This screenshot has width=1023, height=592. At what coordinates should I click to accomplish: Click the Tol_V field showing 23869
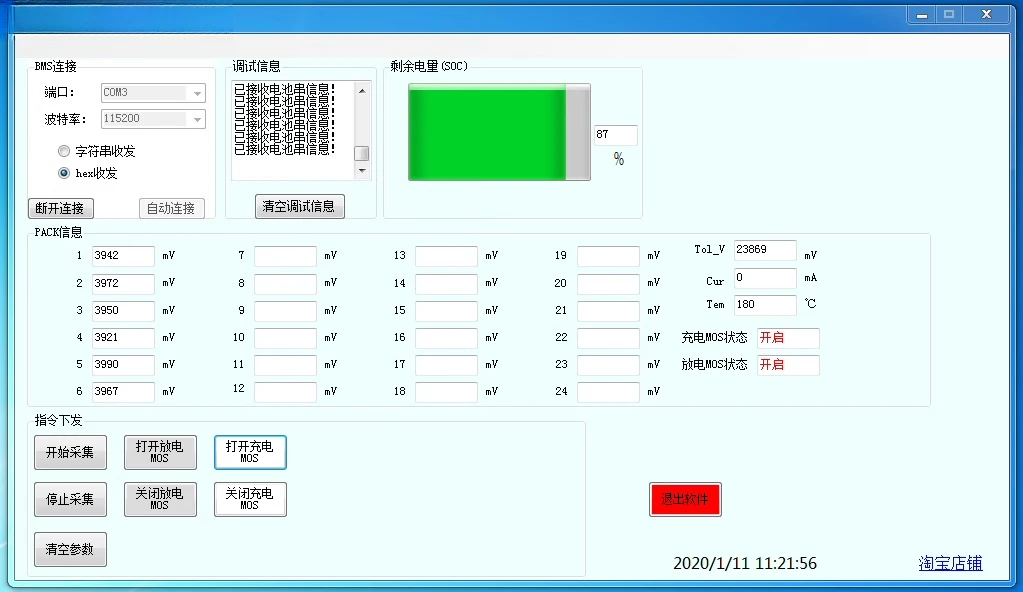pos(765,250)
